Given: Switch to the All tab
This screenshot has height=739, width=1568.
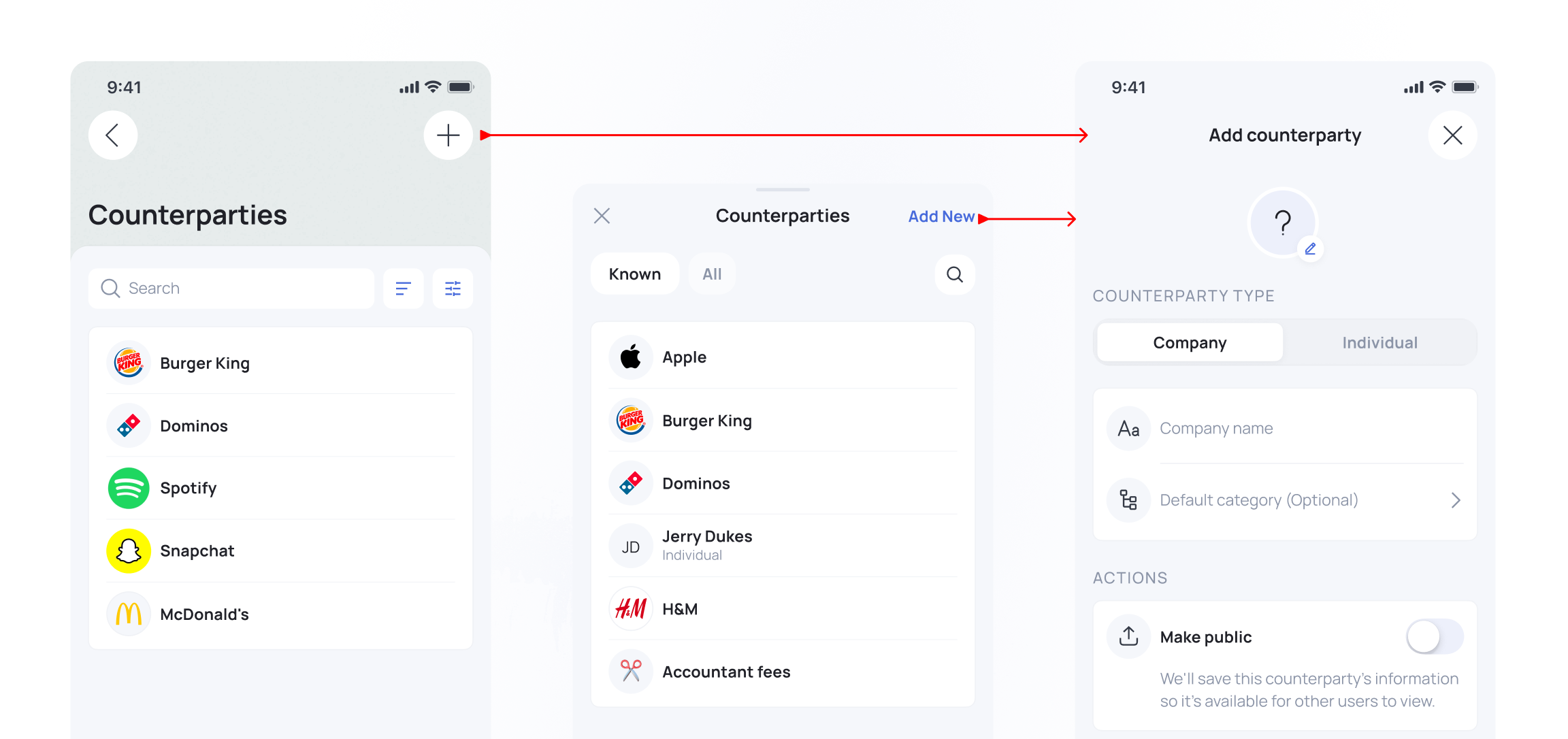Looking at the screenshot, I should 712,274.
